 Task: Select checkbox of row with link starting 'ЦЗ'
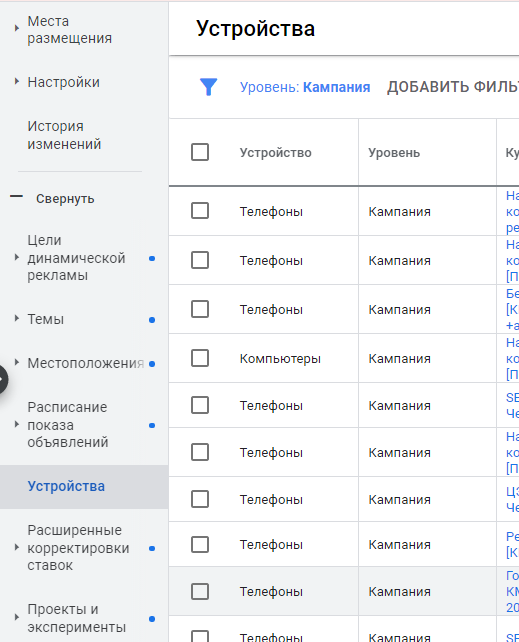tap(200, 499)
